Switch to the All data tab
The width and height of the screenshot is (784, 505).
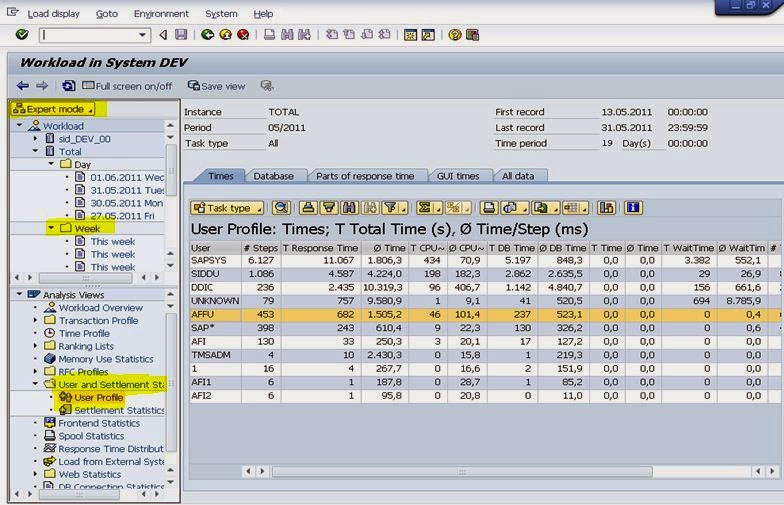(x=518, y=176)
